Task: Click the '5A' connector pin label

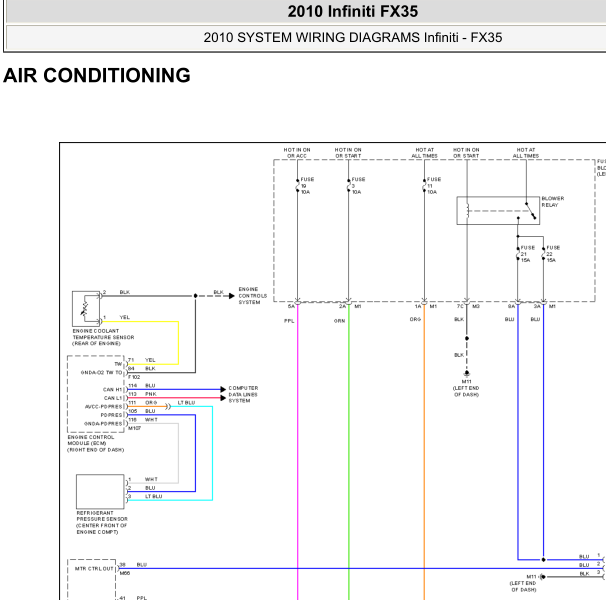Action: (x=291, y=306)
